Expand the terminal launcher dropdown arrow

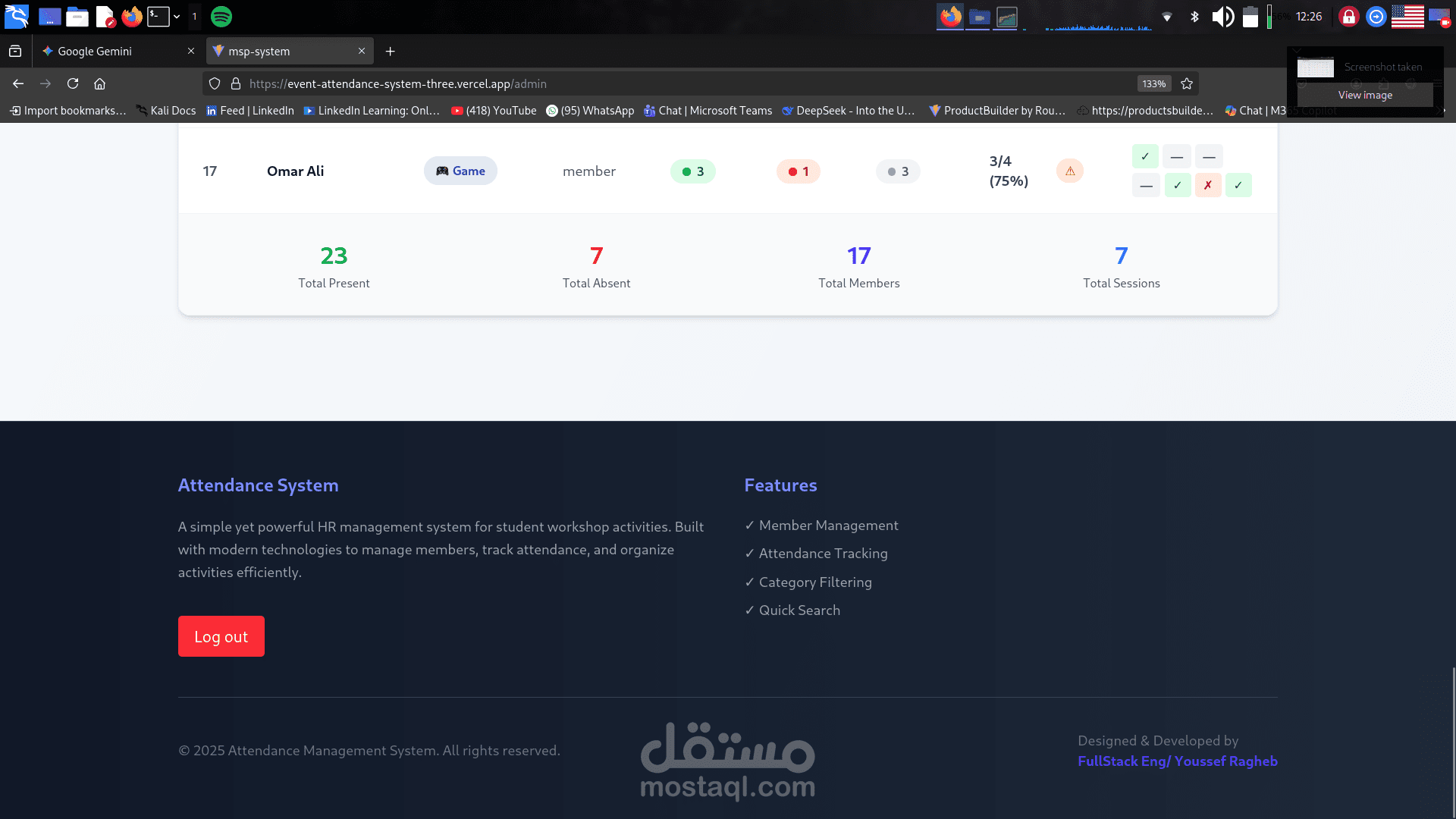point(177,17)
